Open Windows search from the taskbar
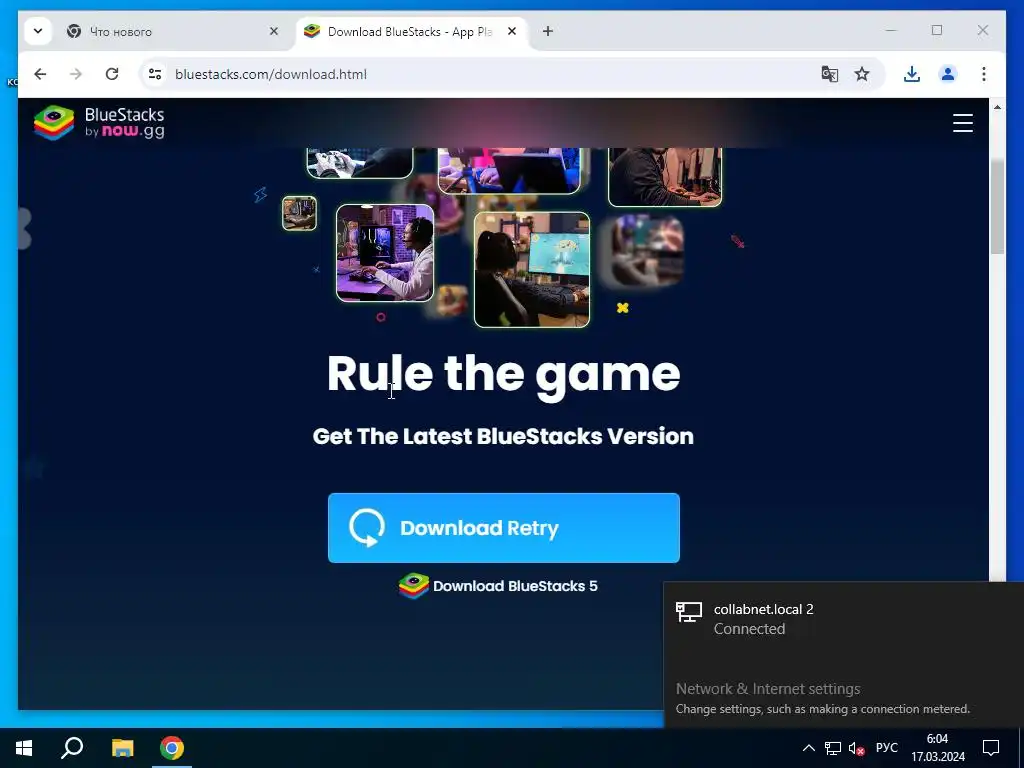 tap(72, 748)
